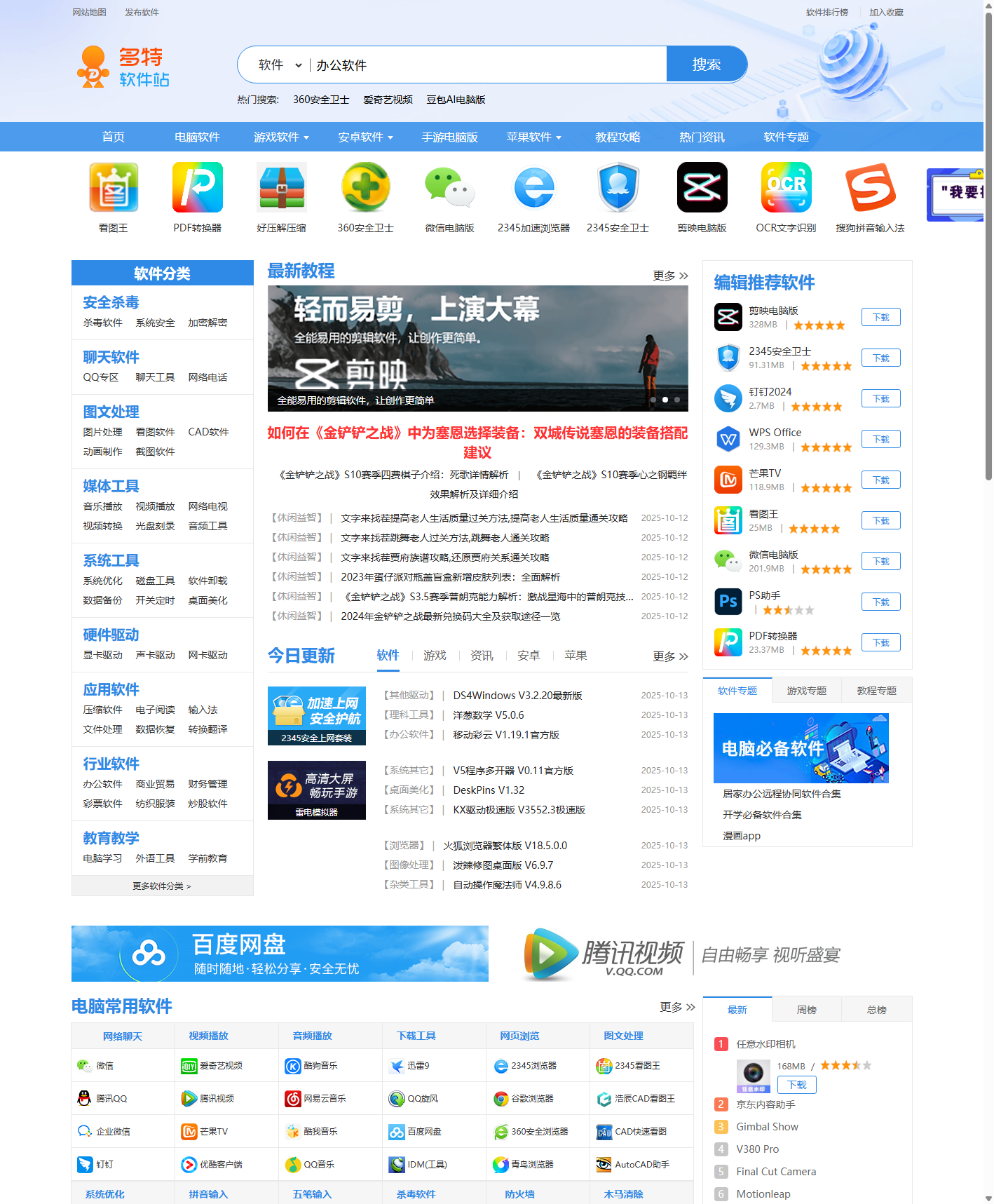Click the 腾讯QQ penguin icon

[84, 1098]
